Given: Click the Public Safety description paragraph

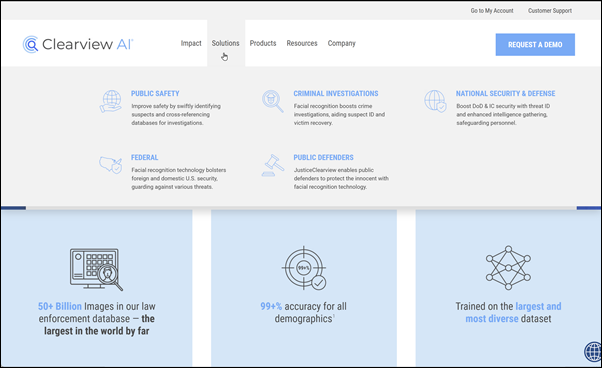Looking at the screenshot, I should 176,114.
